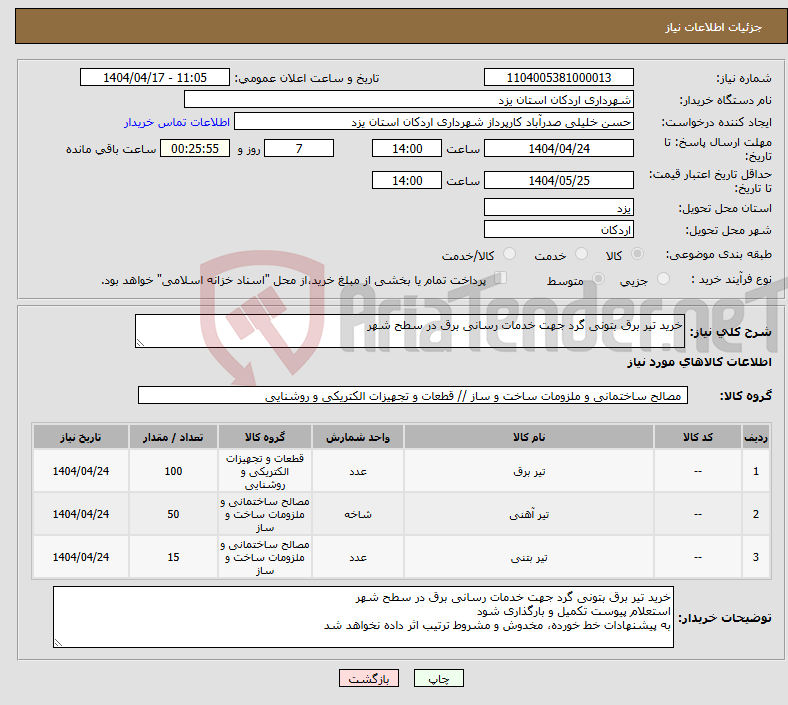This screenshot has width=788, height=705.
Task: Click the کد کالا column header
Action: [697, 437]
